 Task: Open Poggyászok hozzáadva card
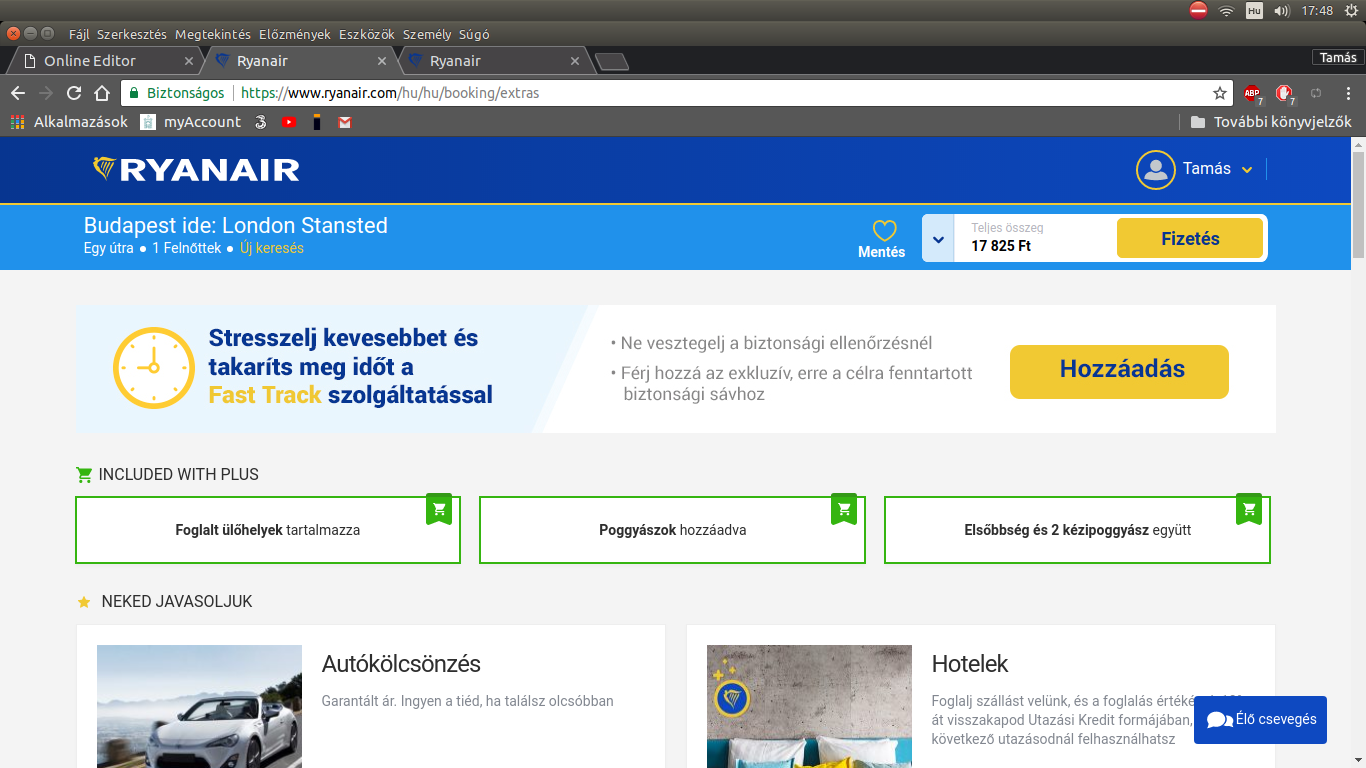[x=672, y=530]
